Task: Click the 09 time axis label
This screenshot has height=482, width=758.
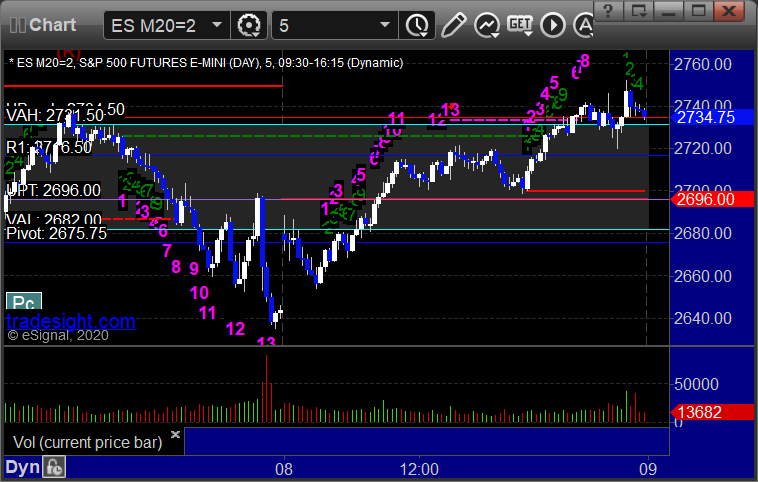Action: click(x=648, y=469)
